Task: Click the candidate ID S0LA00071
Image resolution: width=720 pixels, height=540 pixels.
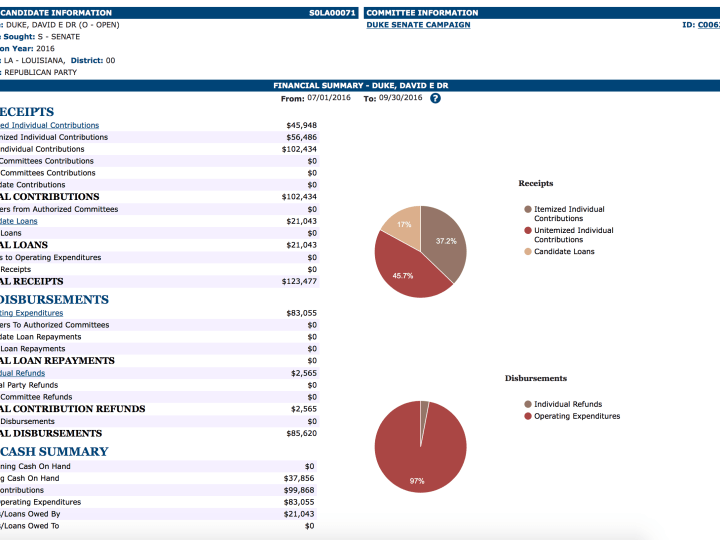Action: (332, 13)
